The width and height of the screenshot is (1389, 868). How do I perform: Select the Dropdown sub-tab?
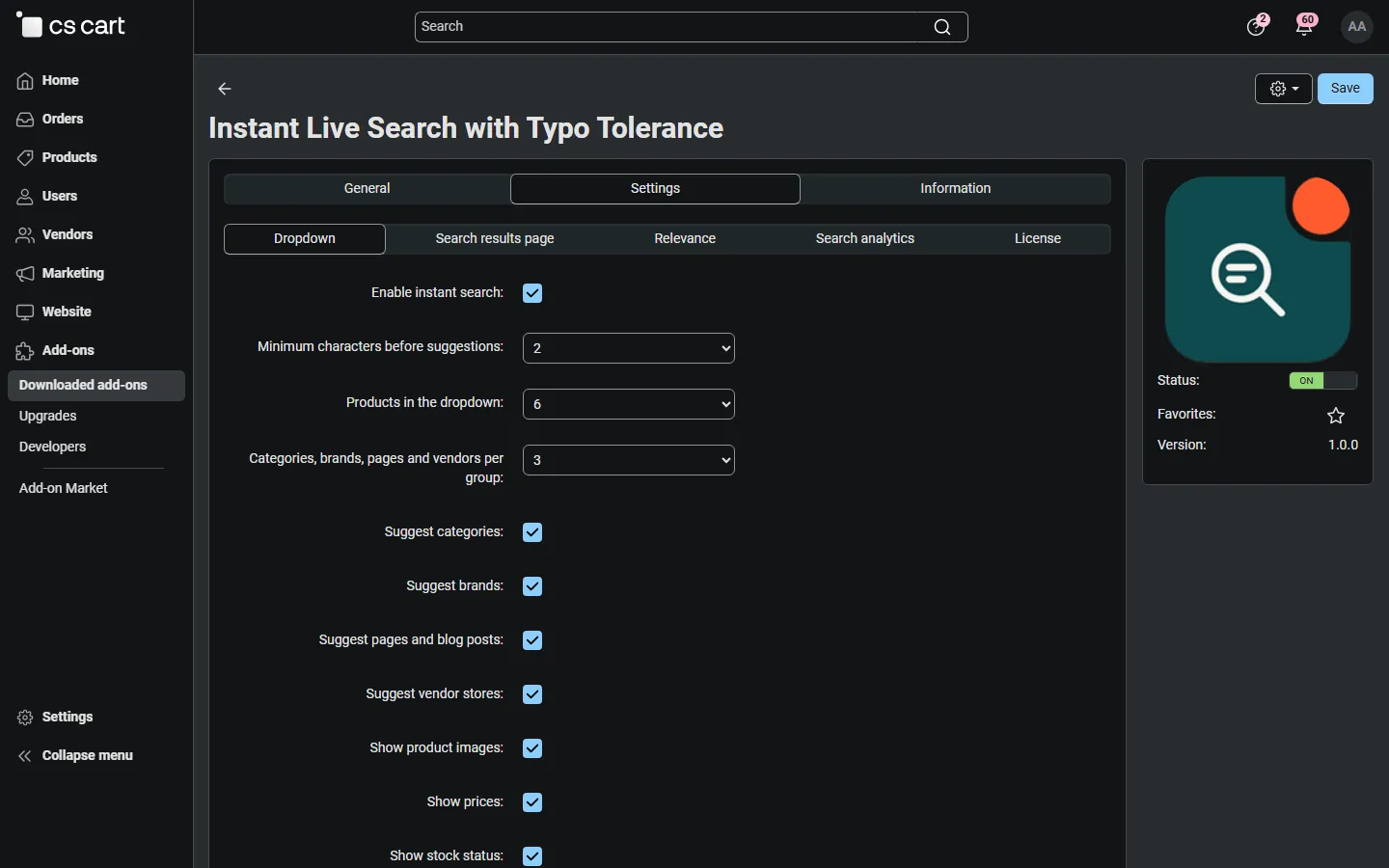pos(305,239)
